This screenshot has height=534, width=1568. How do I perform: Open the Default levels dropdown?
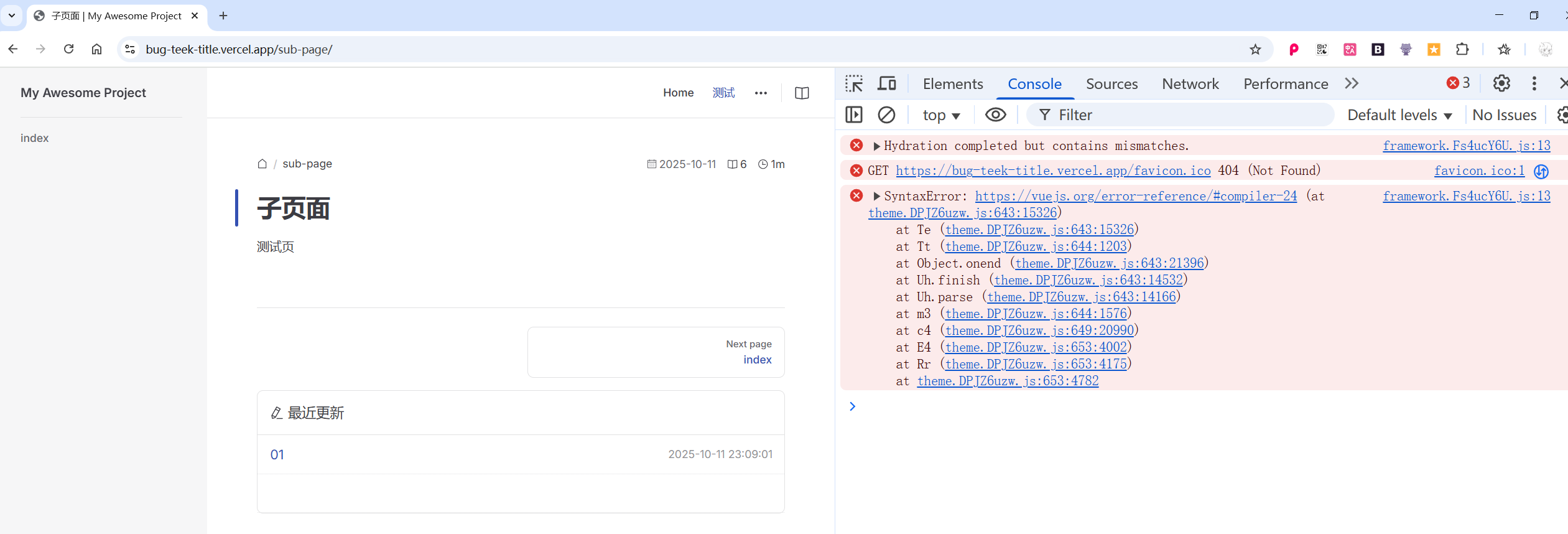[x=1399, y=115]
